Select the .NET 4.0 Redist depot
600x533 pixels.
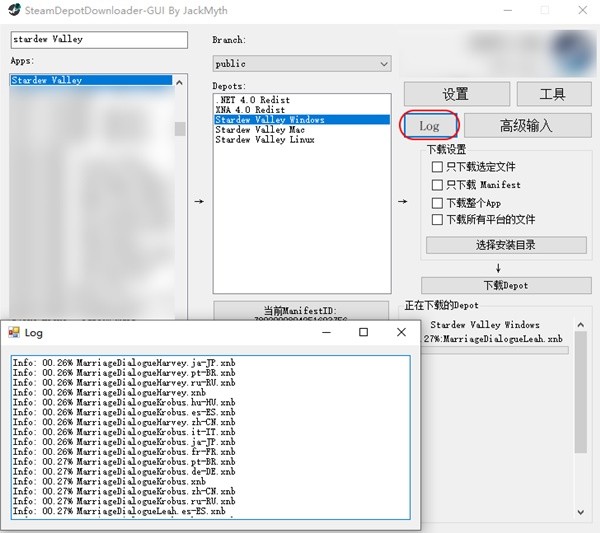302,100
